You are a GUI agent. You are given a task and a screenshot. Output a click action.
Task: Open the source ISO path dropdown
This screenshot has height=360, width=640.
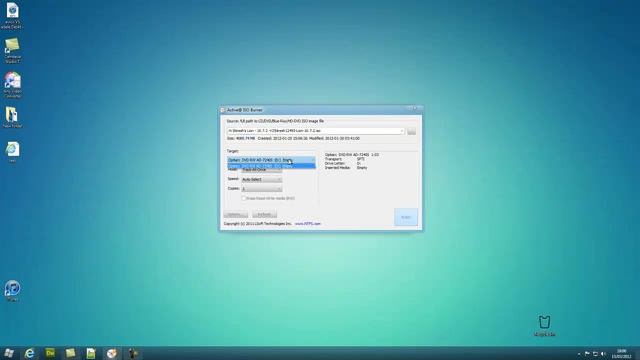point(402,131)
